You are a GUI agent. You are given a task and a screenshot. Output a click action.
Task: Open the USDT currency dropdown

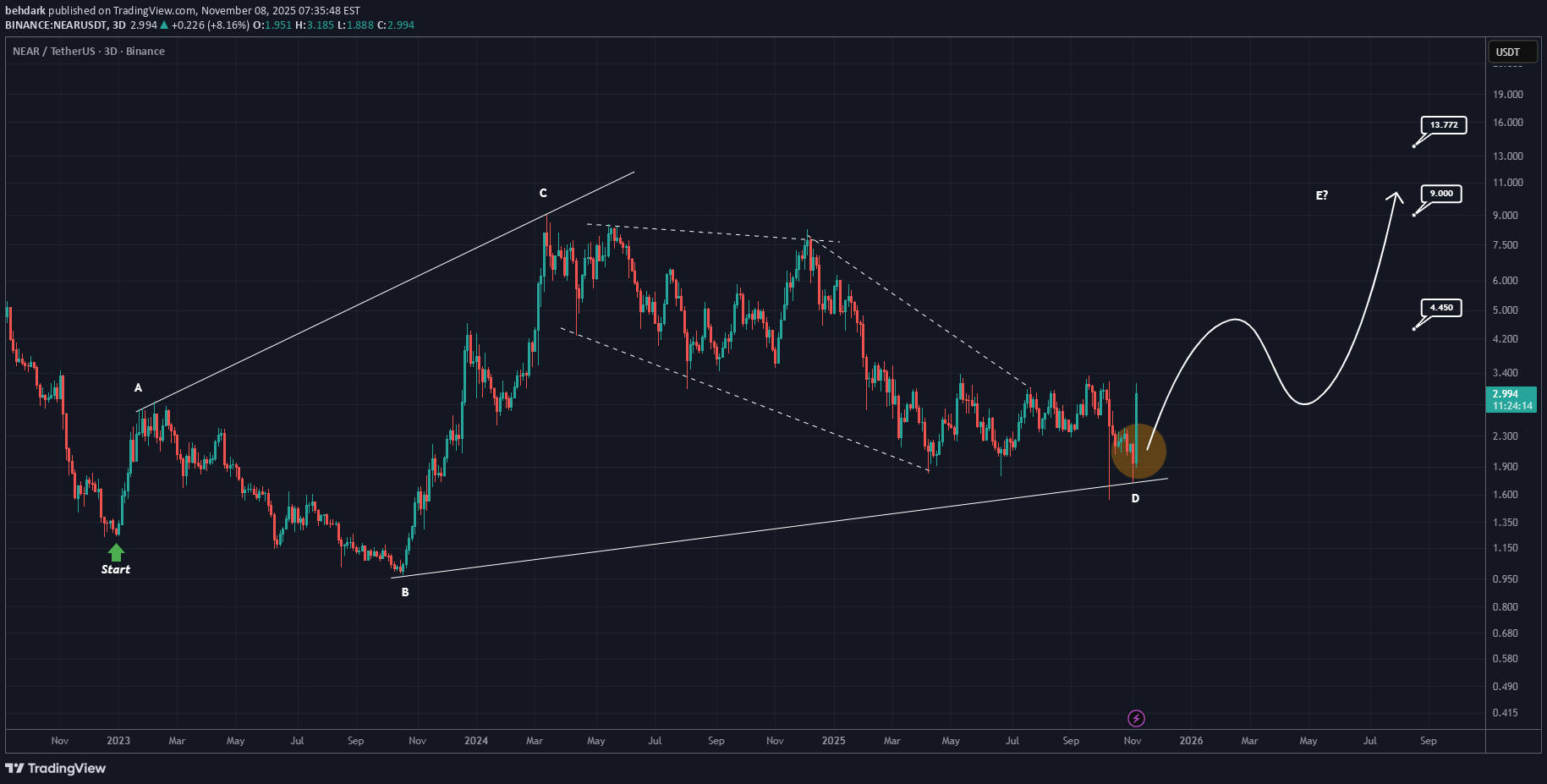[1511, 52]
